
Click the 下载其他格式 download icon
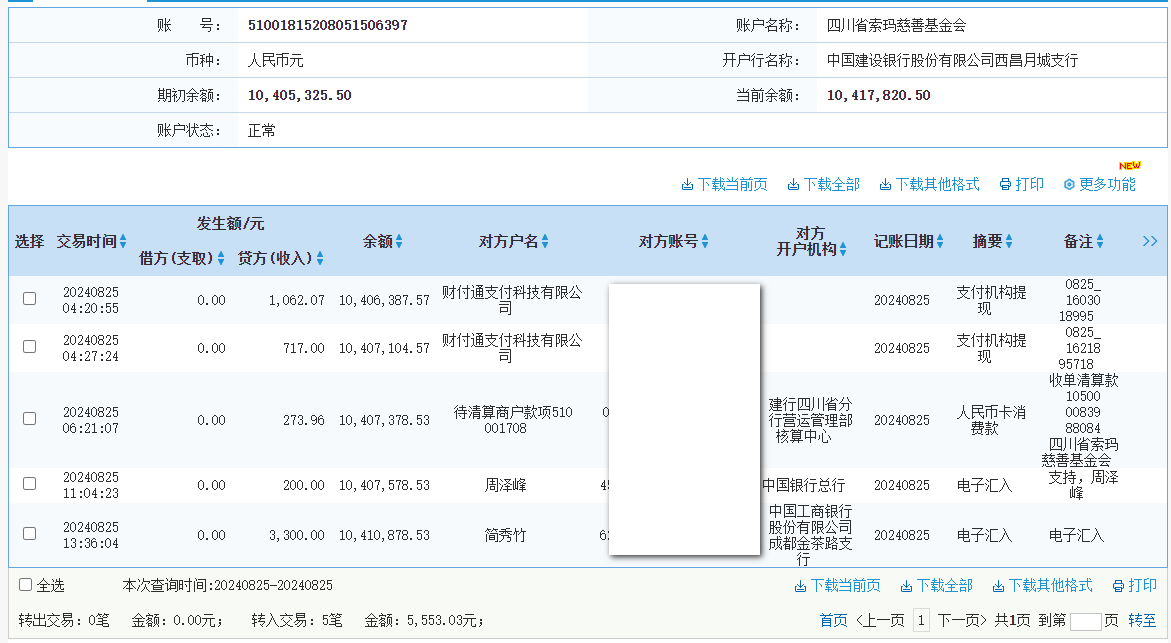884,184
